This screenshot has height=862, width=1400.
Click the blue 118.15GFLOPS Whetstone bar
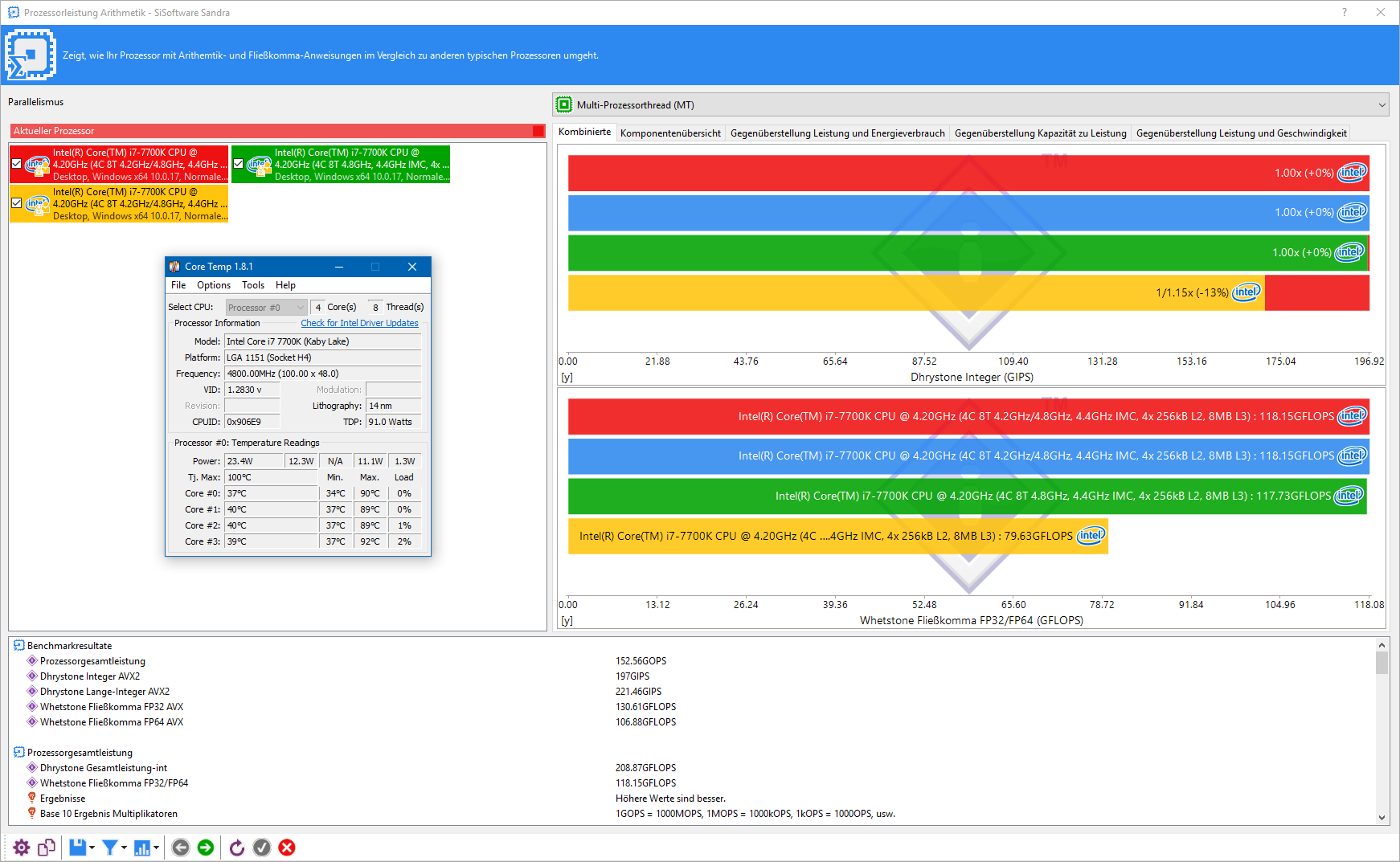pos(968,456)
